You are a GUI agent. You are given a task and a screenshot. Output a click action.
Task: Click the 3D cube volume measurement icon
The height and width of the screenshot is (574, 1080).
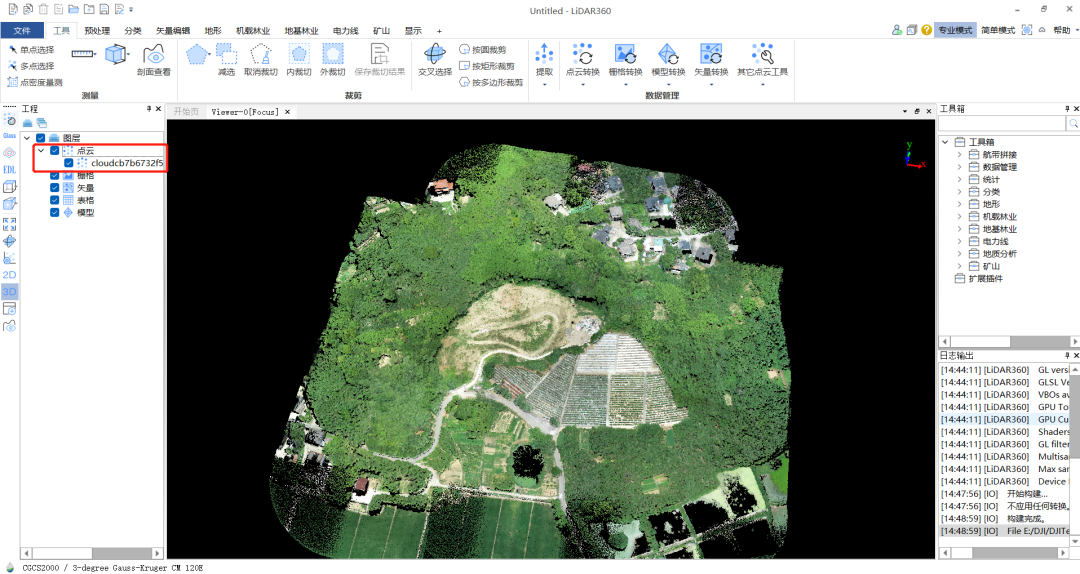click(116, 54)
